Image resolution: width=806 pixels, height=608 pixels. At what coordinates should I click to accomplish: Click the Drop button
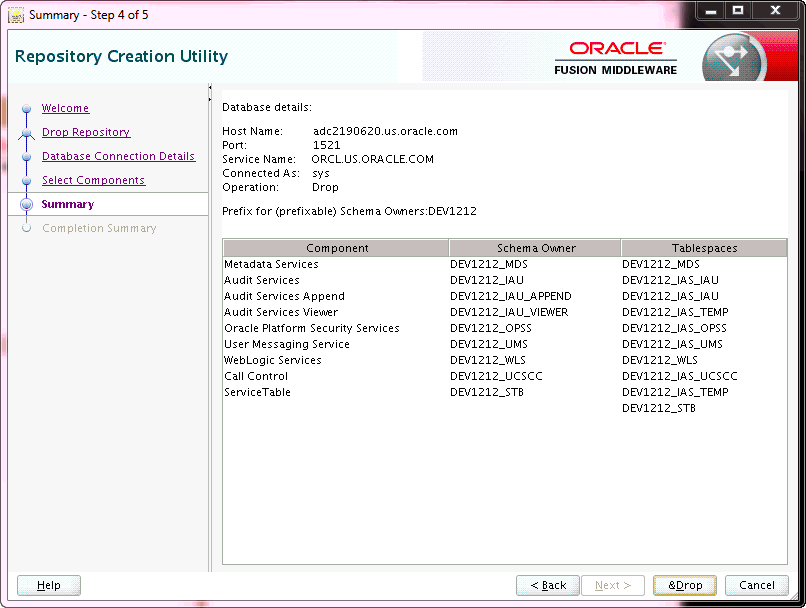click(x=685, y=585)
